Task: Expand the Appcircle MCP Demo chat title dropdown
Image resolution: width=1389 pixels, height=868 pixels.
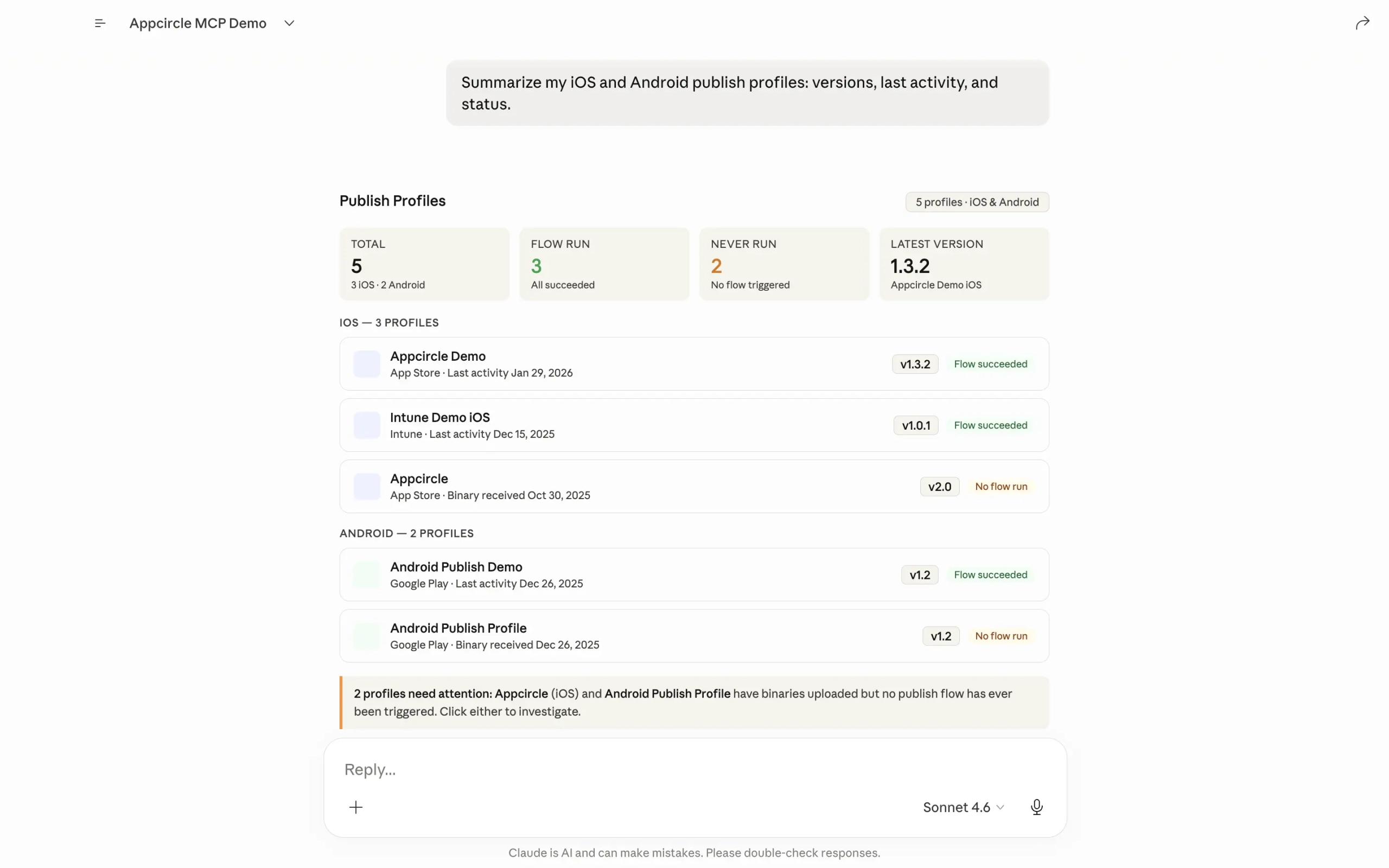Action: pos(289,23)
